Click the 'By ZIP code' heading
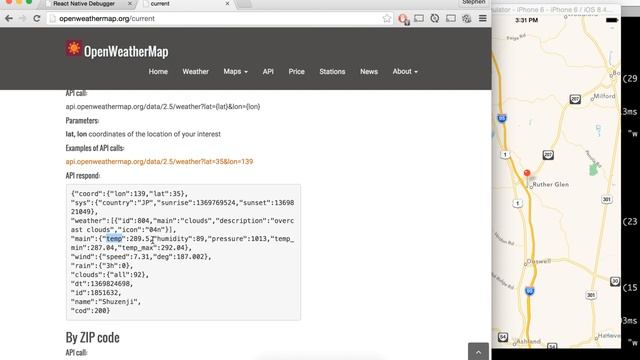Image resolution: width=640 pixels, height=360 pixels. click(x=93, y=337)
